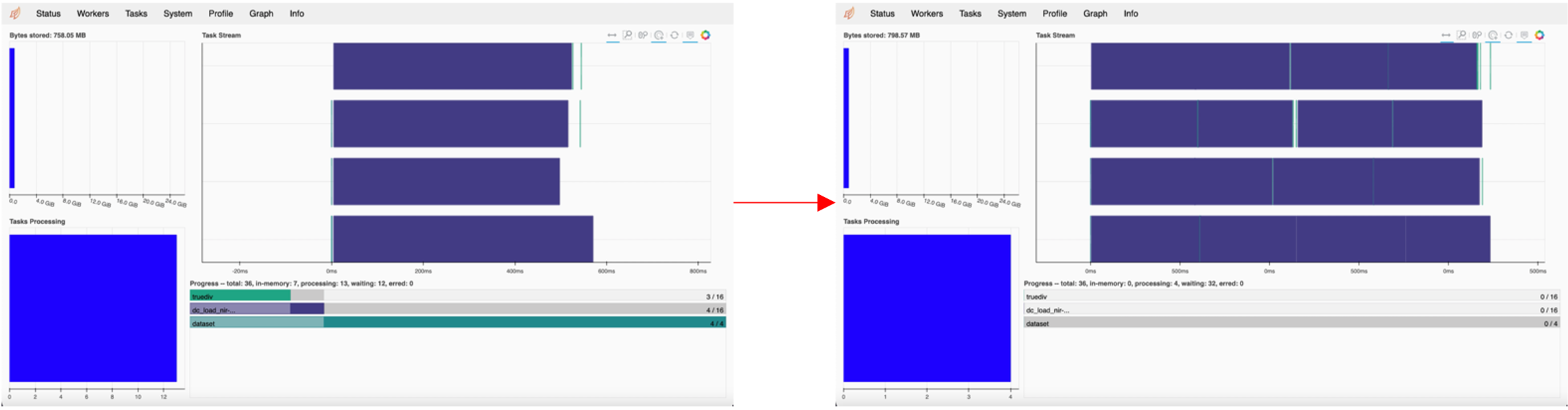Click 'Bytes stored: 758.05 MB' title
1568x410 pixels.
pos(48,35)
